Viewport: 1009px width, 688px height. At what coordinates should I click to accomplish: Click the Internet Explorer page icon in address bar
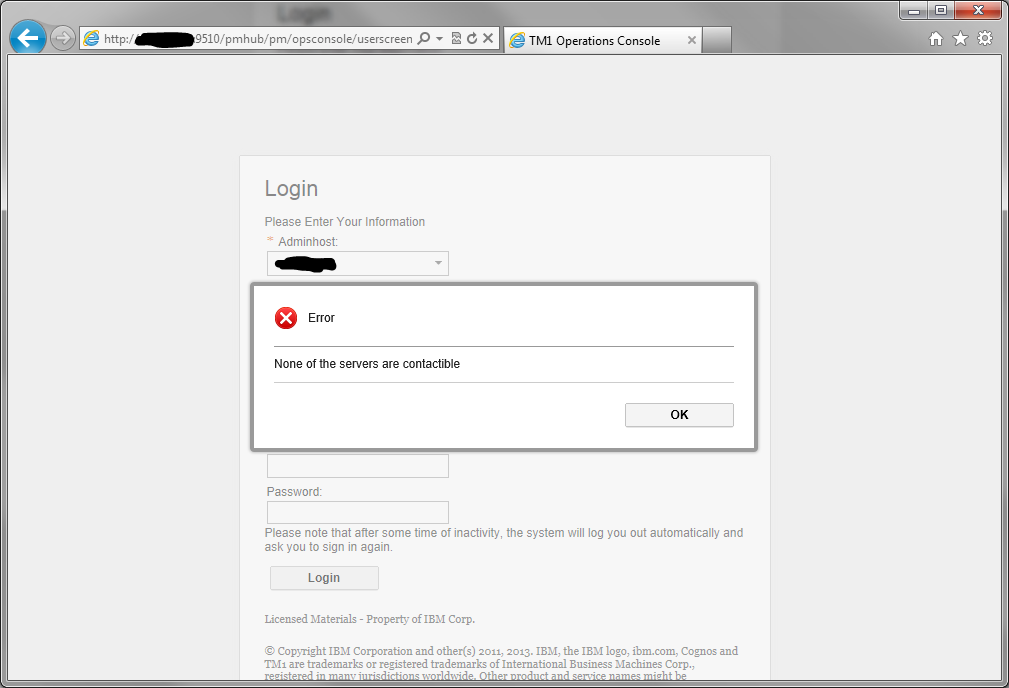[x=92, y=39]
